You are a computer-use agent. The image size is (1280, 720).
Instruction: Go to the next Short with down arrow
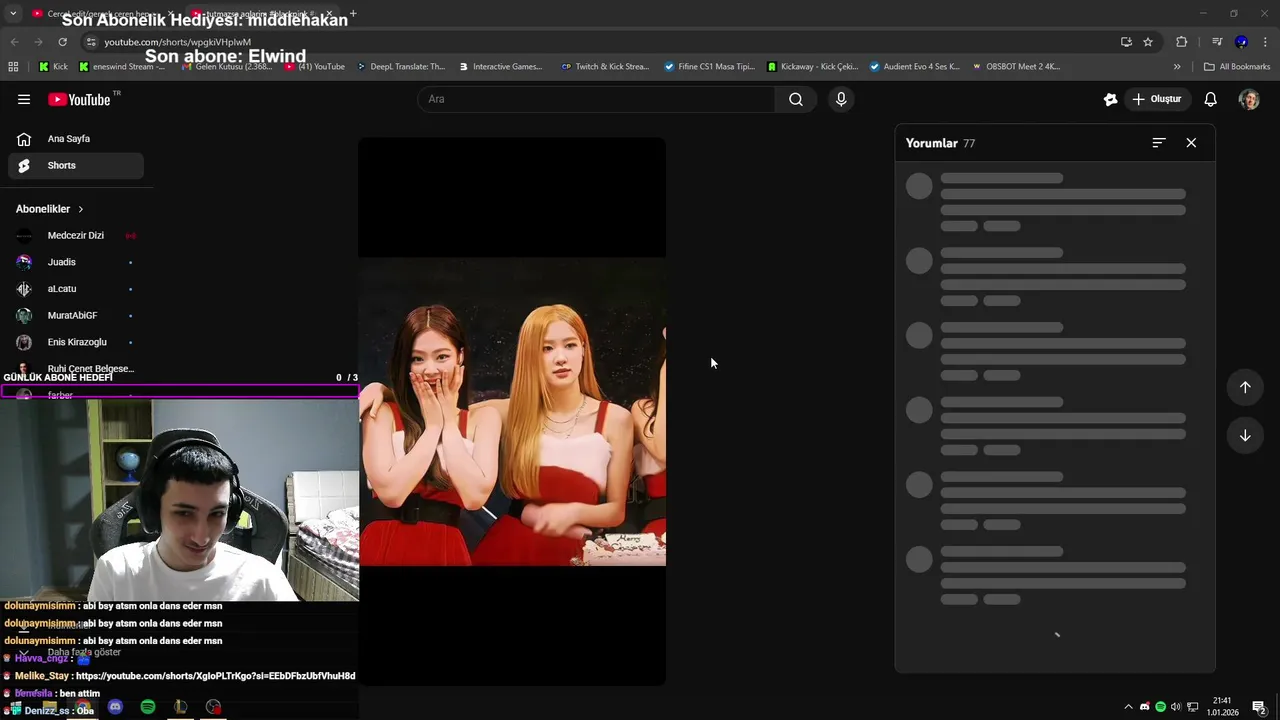tap(1245, 435)
